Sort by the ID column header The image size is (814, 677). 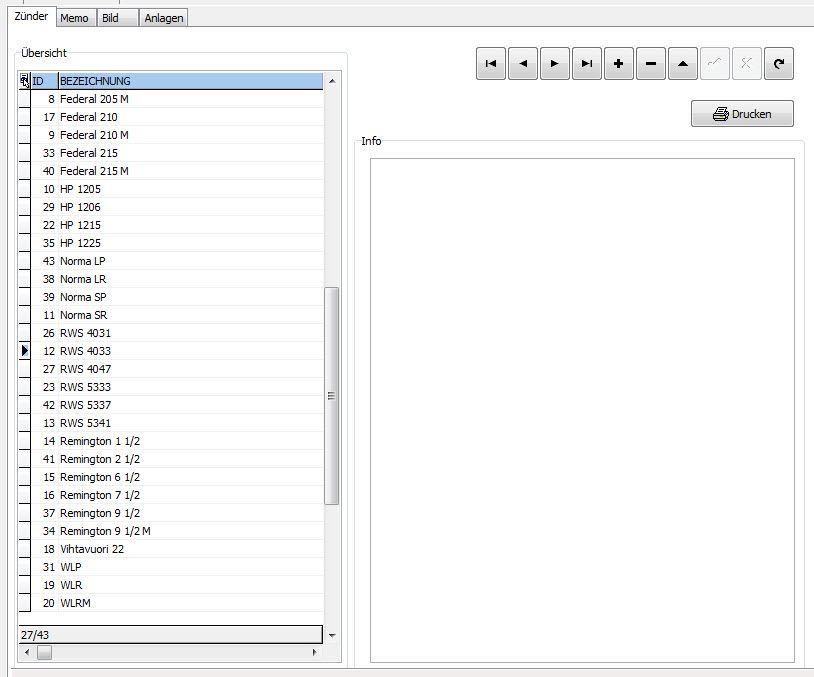tap(45, 81)
